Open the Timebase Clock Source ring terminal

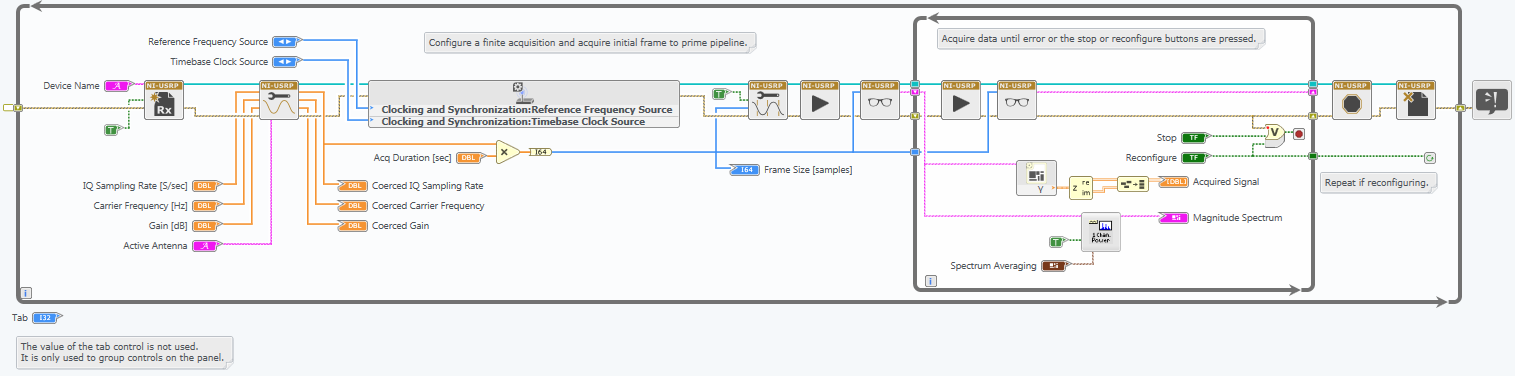(285, 62)
